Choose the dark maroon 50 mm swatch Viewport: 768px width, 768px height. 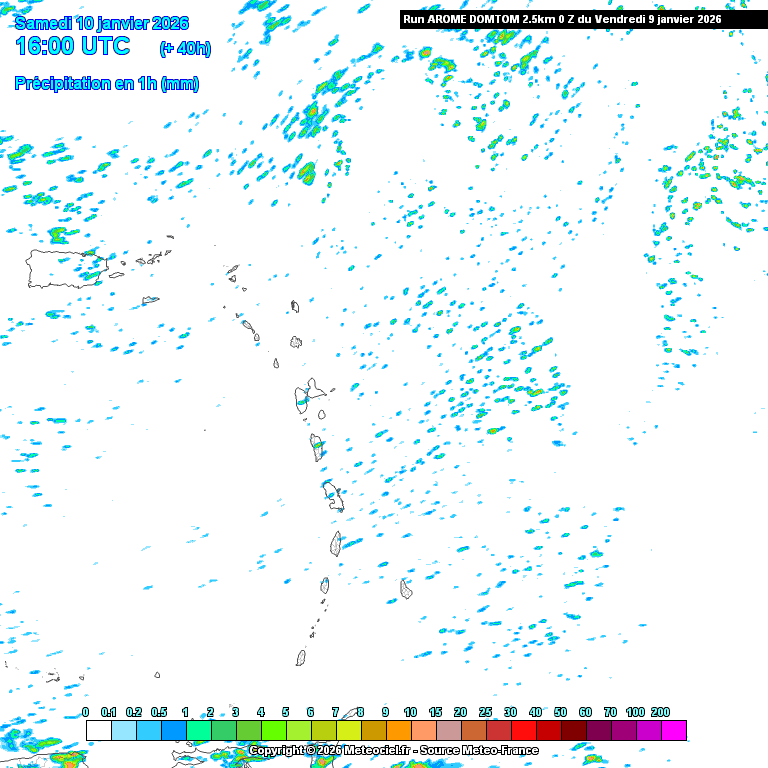(x=573, y=730)
